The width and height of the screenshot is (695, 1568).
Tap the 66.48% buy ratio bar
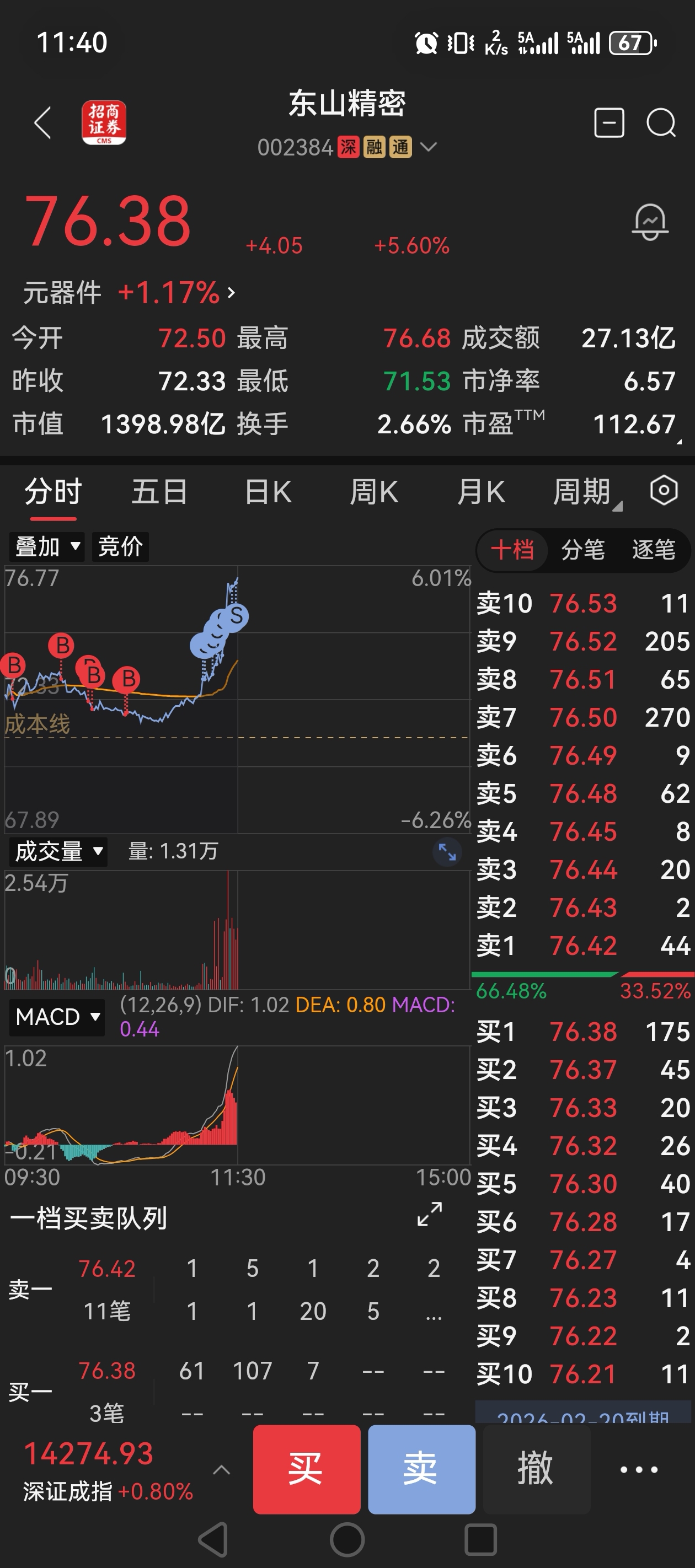(x=544, y=975)
